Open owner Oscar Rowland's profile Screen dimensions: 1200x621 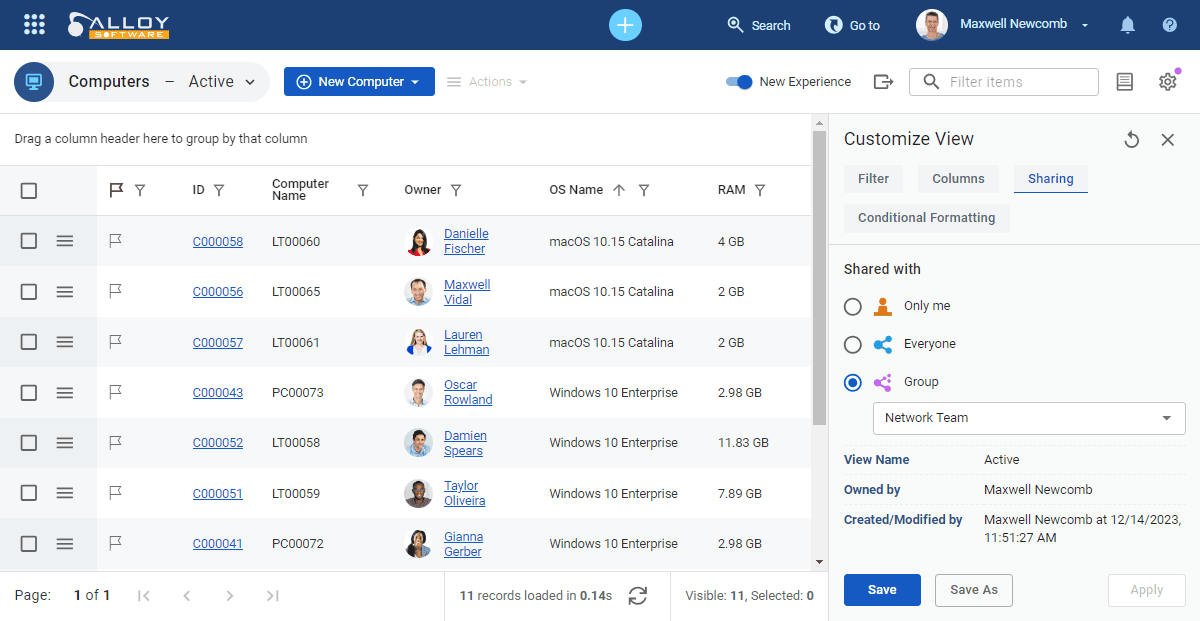point(468,392)
